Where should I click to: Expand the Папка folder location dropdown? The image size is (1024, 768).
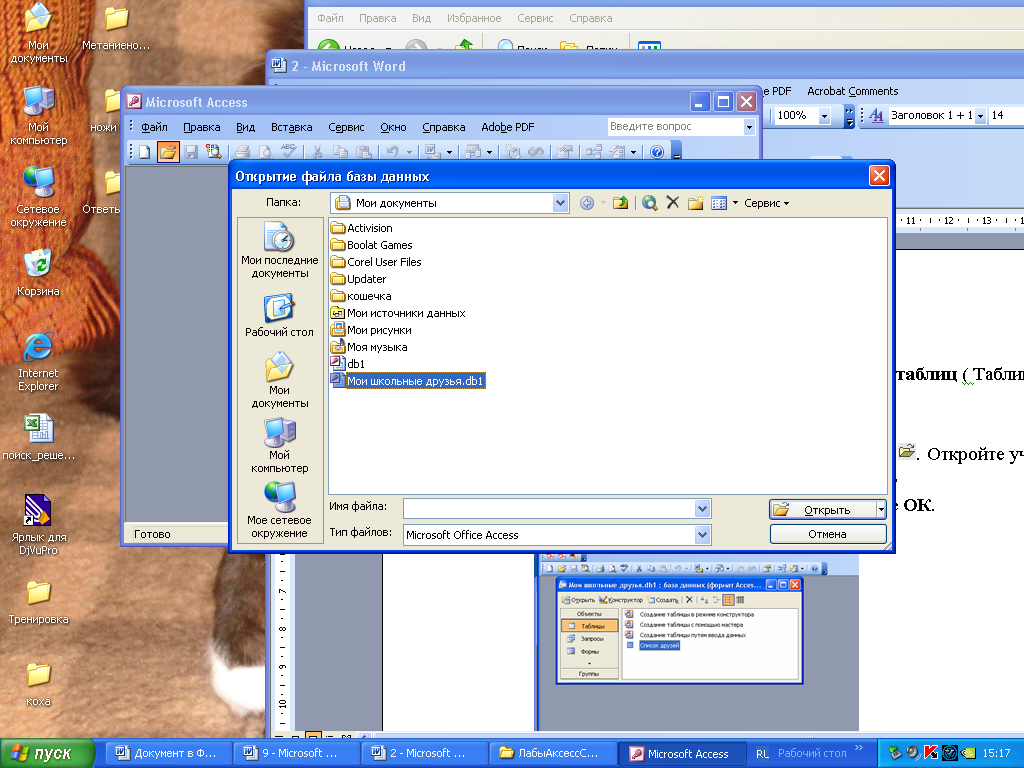[x=560, y=203]
